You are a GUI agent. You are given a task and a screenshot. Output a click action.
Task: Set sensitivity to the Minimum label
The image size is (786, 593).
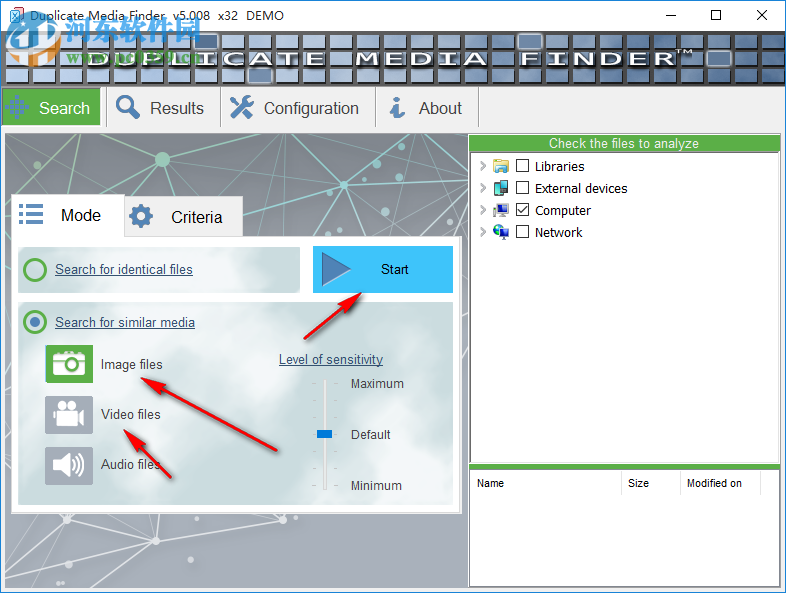pyautogui.click(x=376, y=485)
